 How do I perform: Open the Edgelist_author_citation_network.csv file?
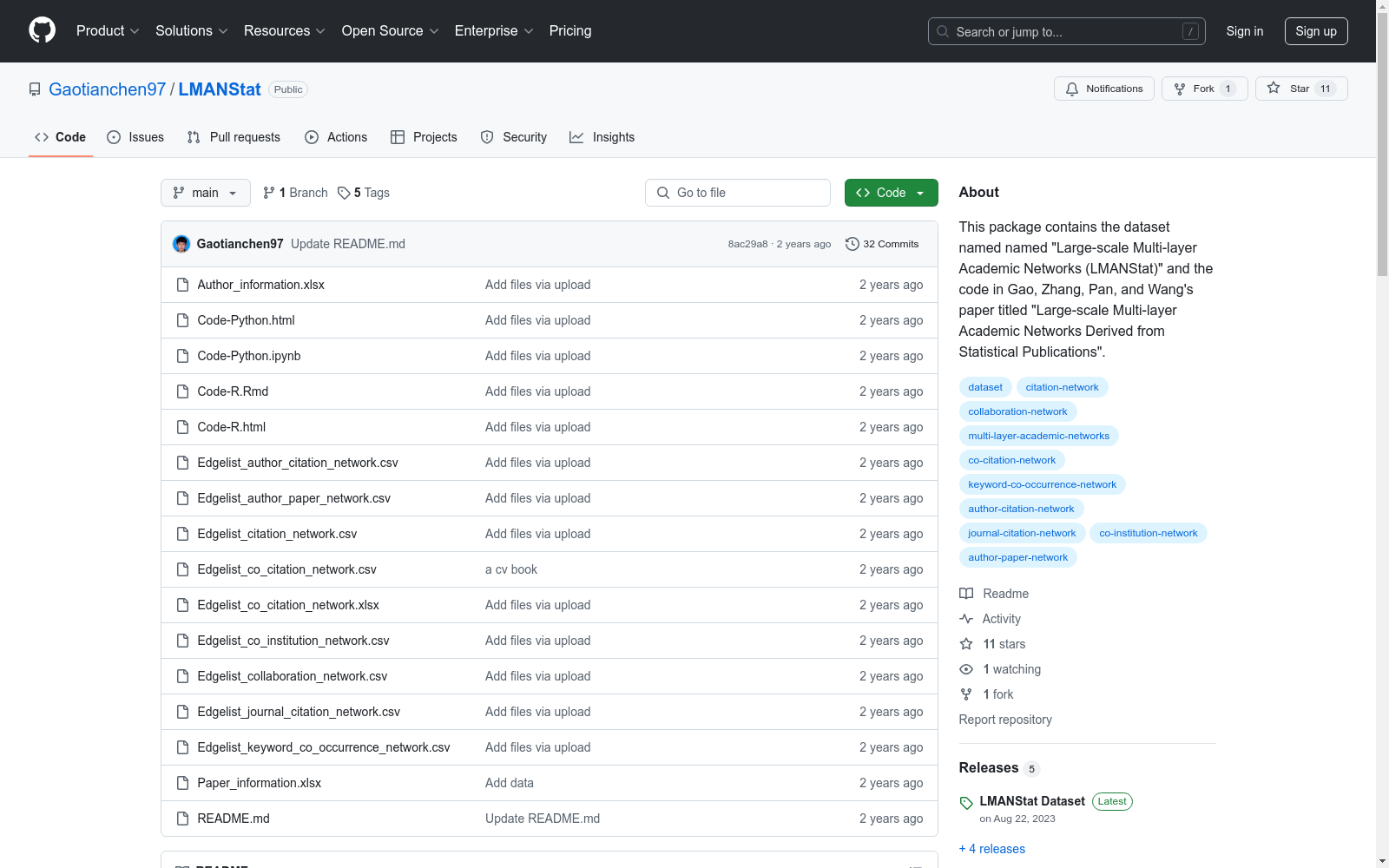click(x=298, y=463)
